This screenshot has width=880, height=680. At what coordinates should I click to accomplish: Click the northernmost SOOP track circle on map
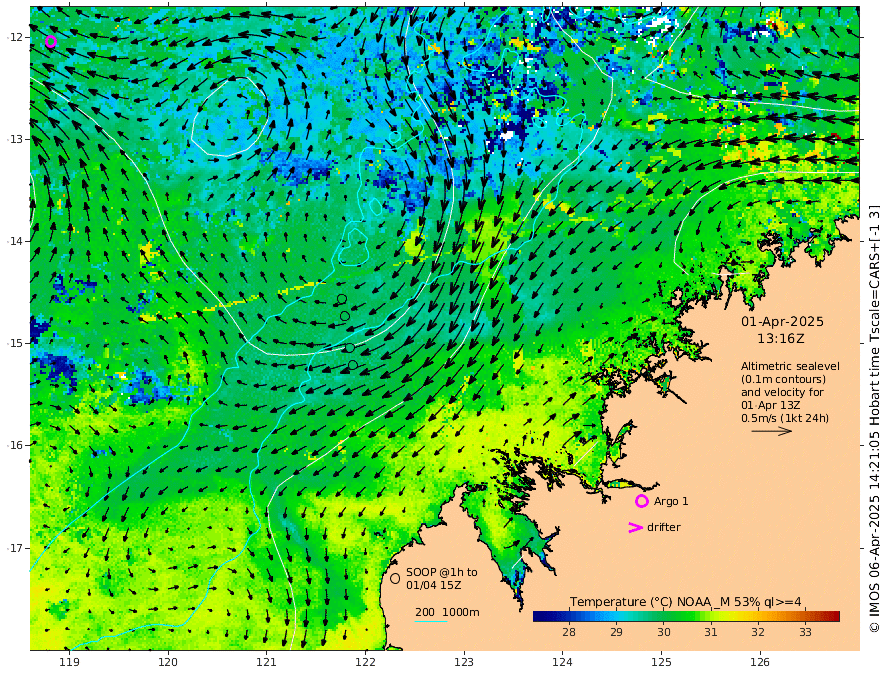[342, 299]
